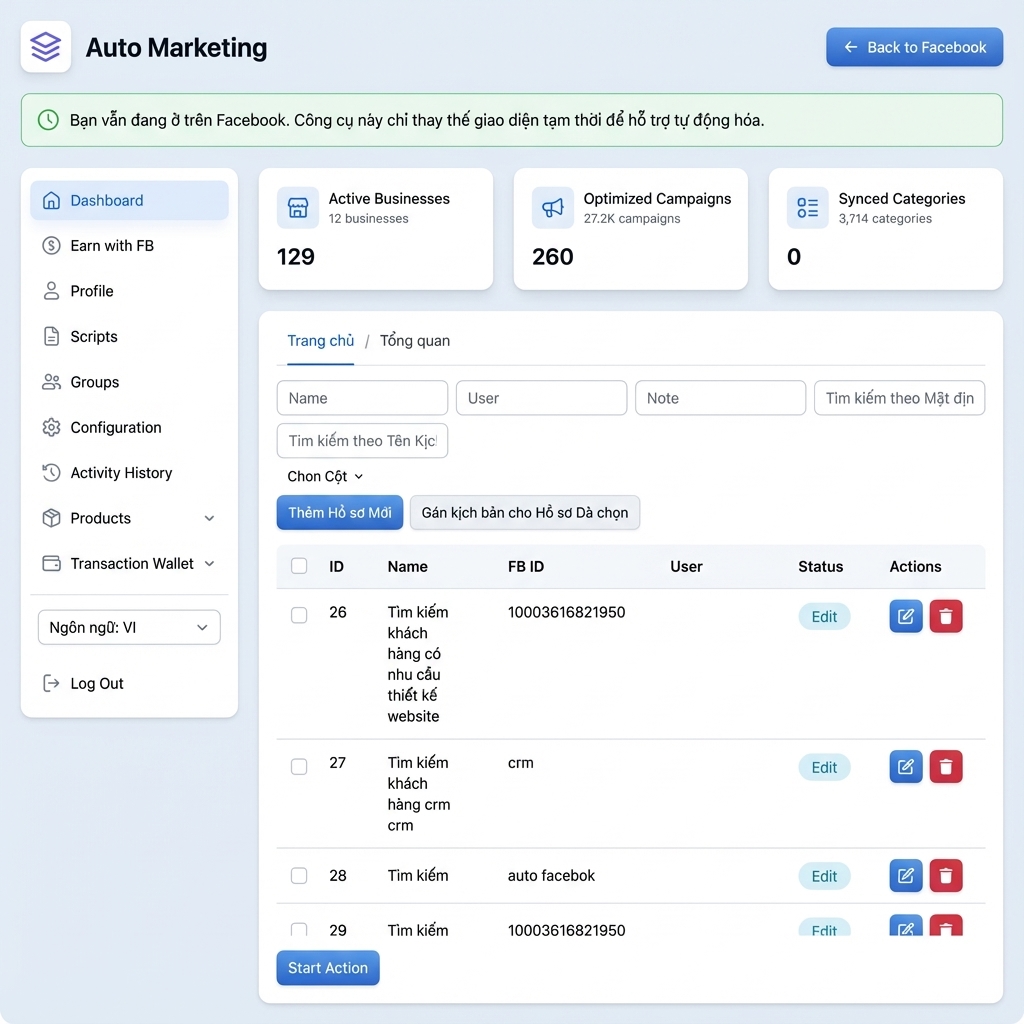
Task: Switch to the Tổng quan tab
Action: click(414, 340)
